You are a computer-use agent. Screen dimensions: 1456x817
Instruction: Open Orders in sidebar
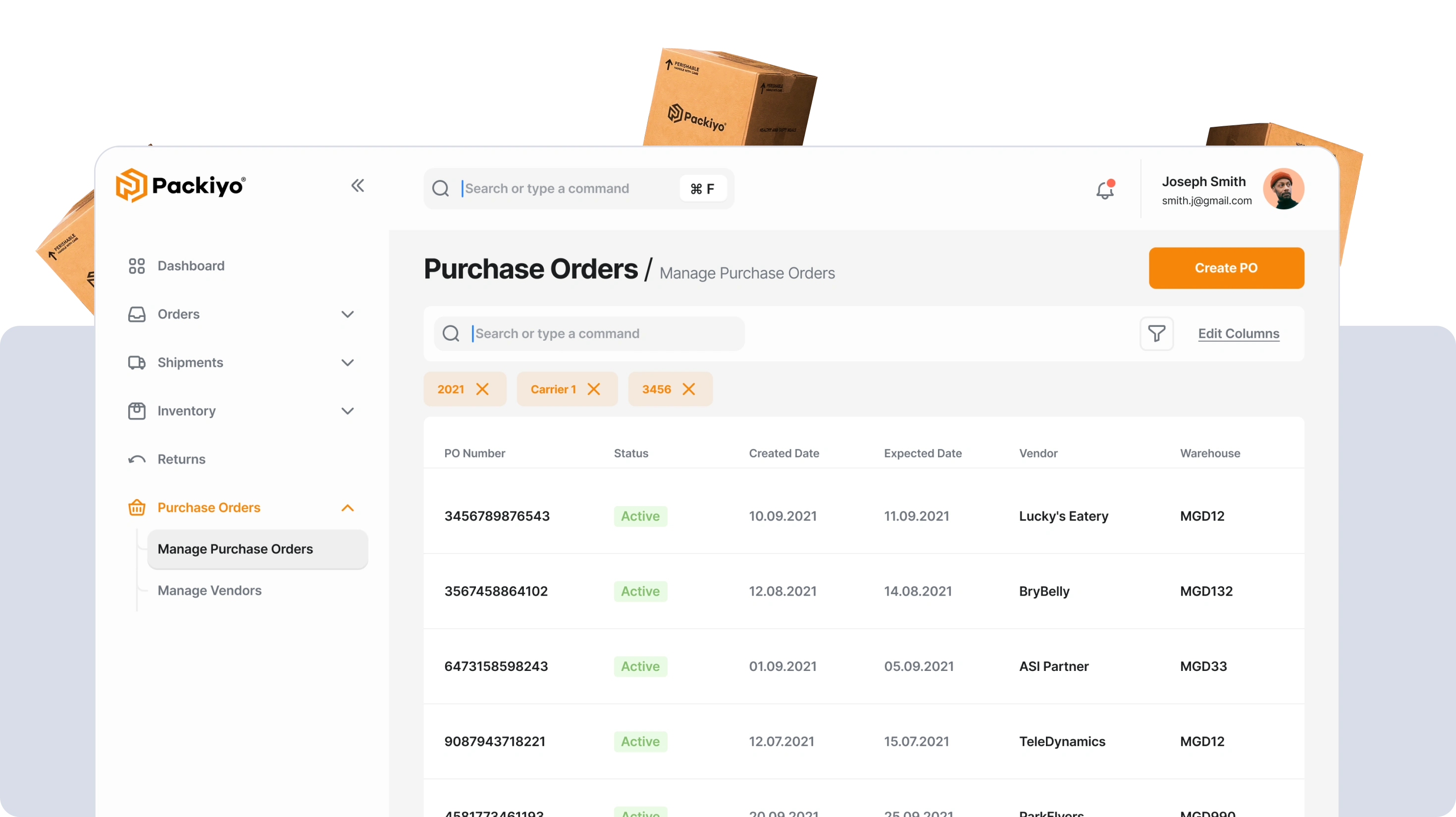point(179,314)
